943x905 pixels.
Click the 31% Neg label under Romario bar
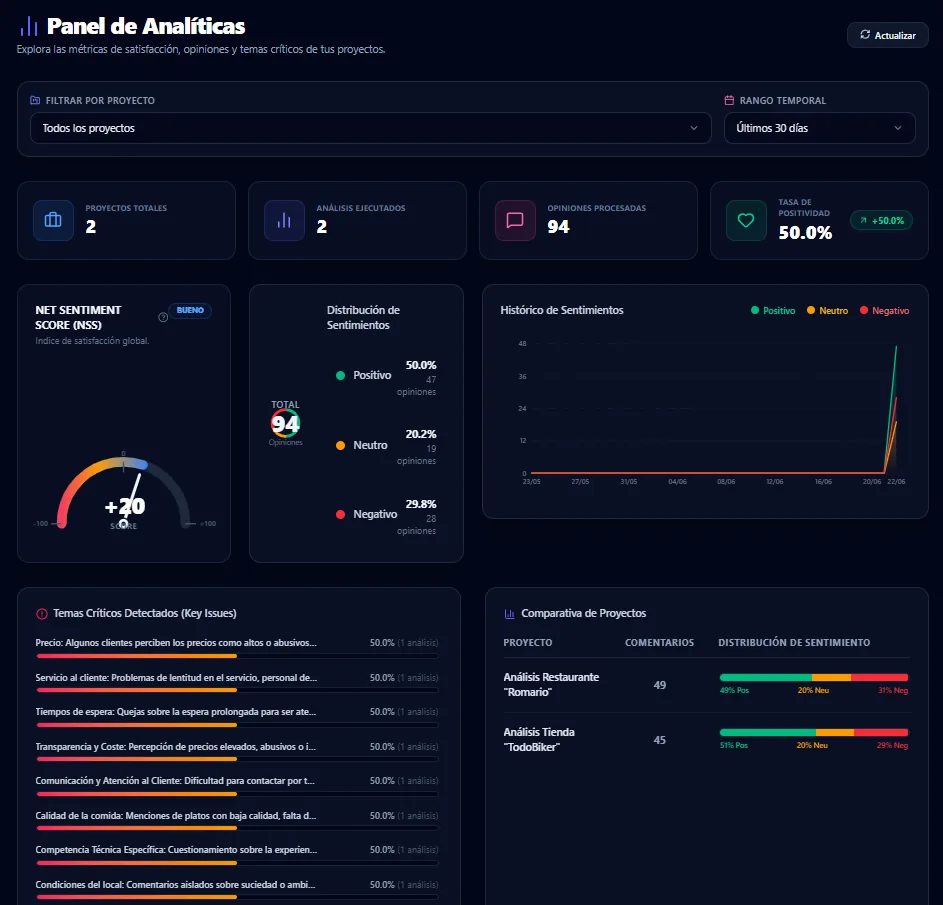point(893,690)
